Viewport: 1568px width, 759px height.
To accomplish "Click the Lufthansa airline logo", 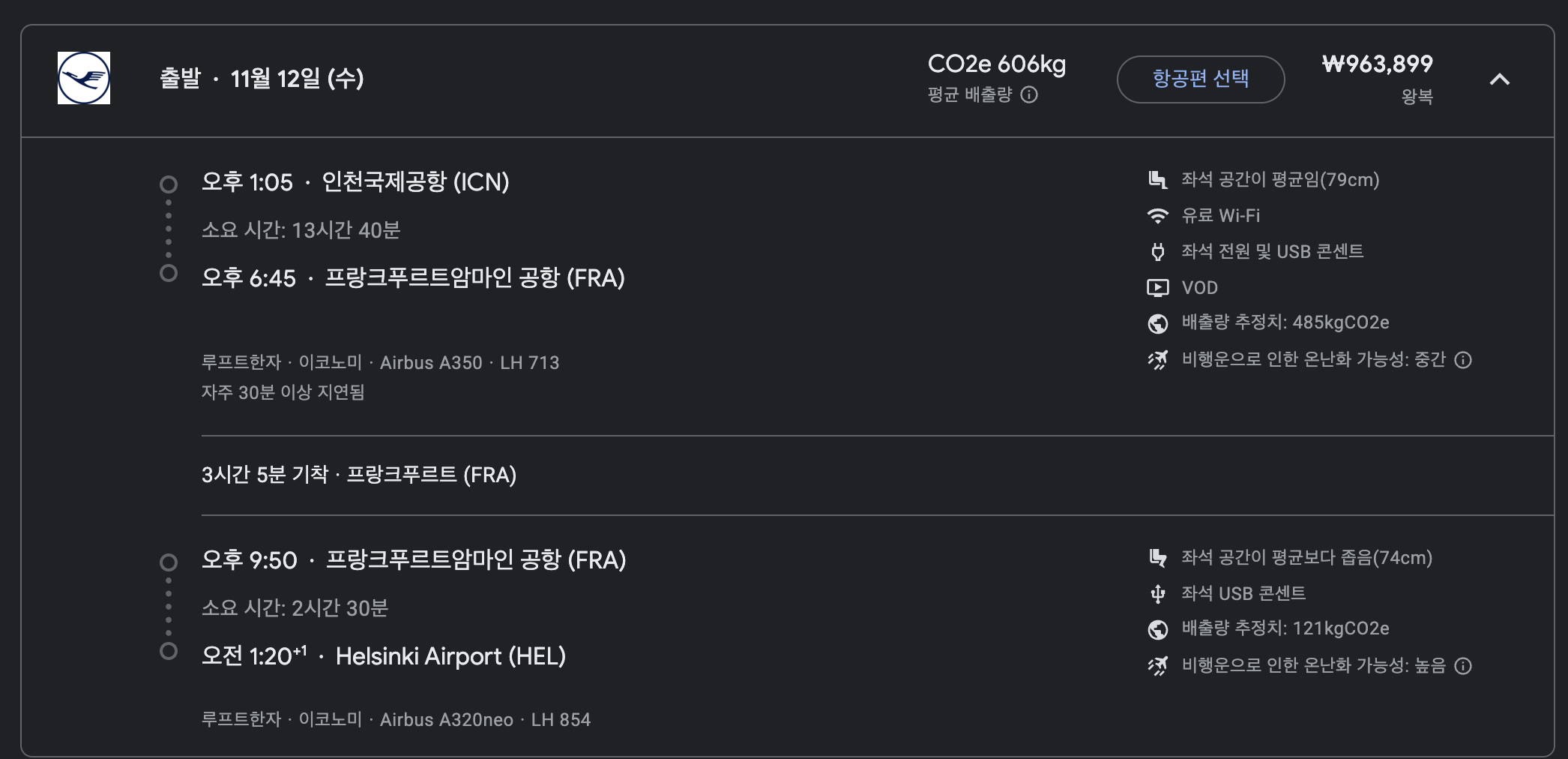I will pyautogui.click(x=84, y=78).
